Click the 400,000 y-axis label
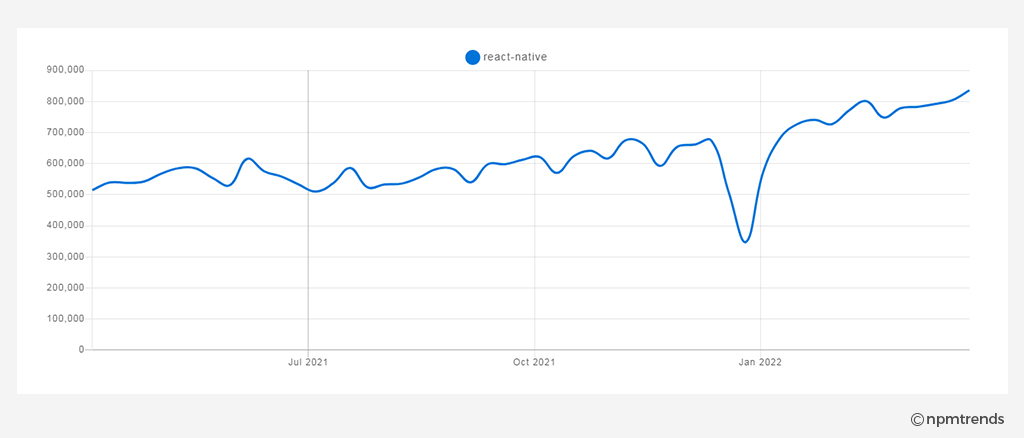 [x=65, y=226]
